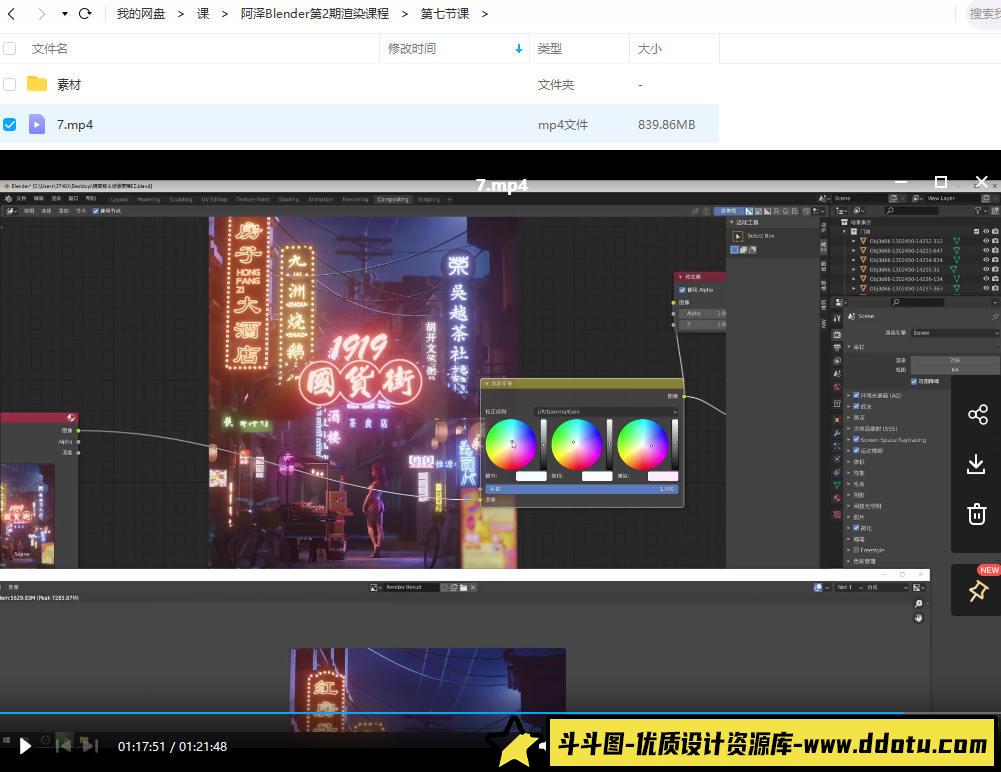This screenshot has height=772, width=1001.
Task: Edit the render samples value 256
Action: pos(955,360)
